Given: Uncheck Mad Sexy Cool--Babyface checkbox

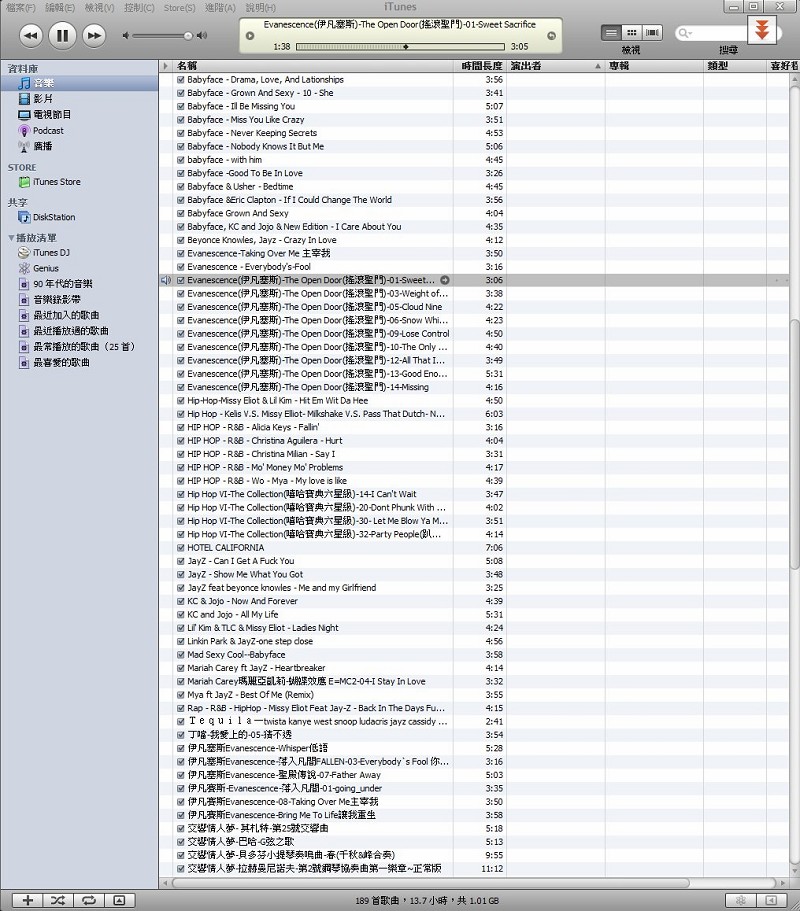Looking at the screenshot, I should pos(181,655).
